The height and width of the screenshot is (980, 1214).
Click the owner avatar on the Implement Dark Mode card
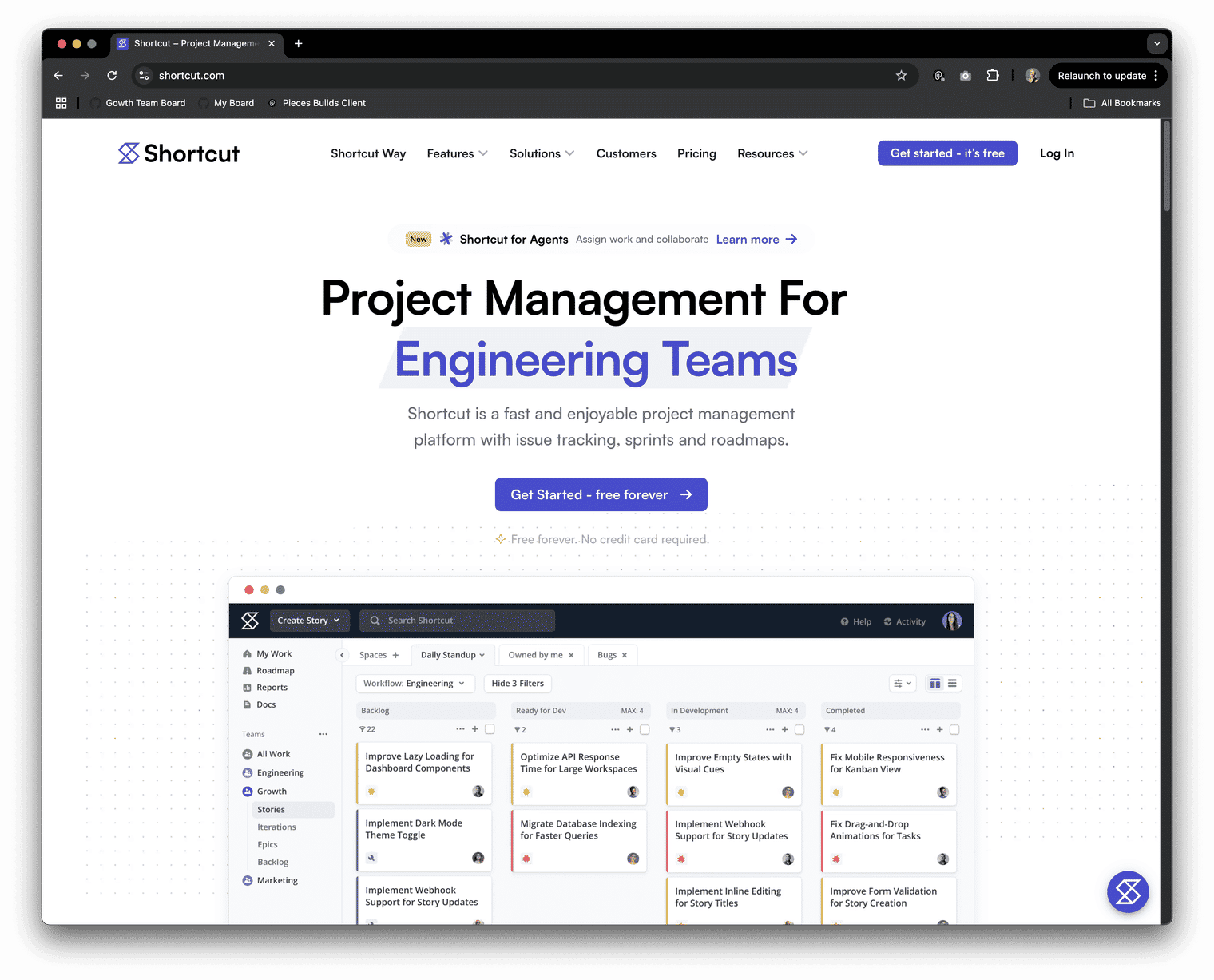pyautogui.click(x=478, y=858)
